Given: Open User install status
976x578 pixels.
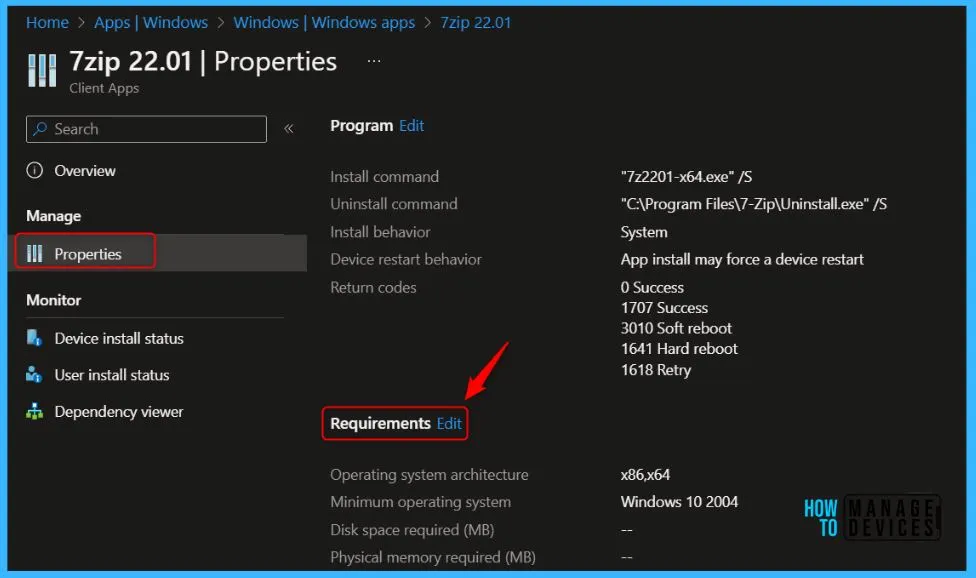Looking at the screenshot, I should (x=112, y=375).
